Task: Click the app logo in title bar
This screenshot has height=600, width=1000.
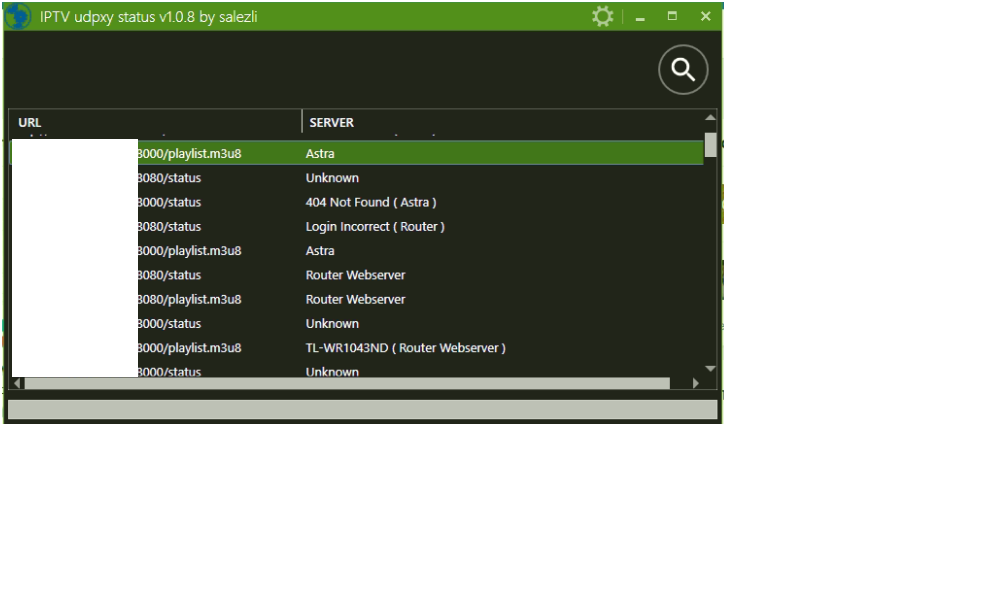Action: point(18,17)
